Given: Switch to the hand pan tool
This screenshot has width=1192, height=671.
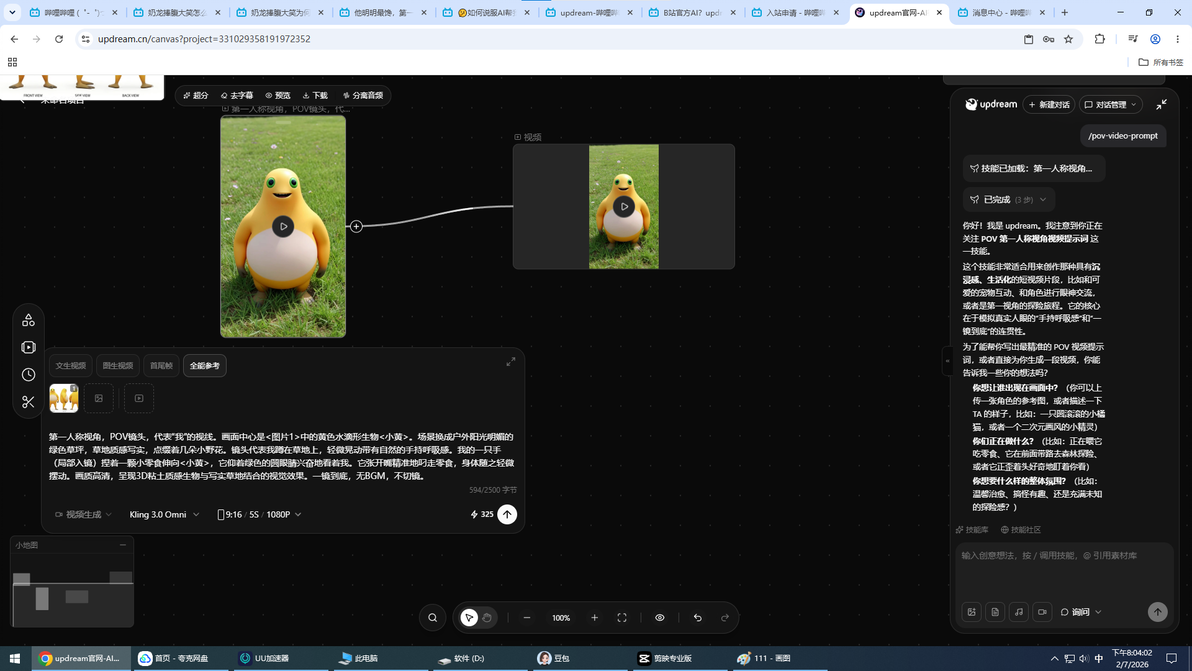Looking at the screenshot, I should [487, 618].
